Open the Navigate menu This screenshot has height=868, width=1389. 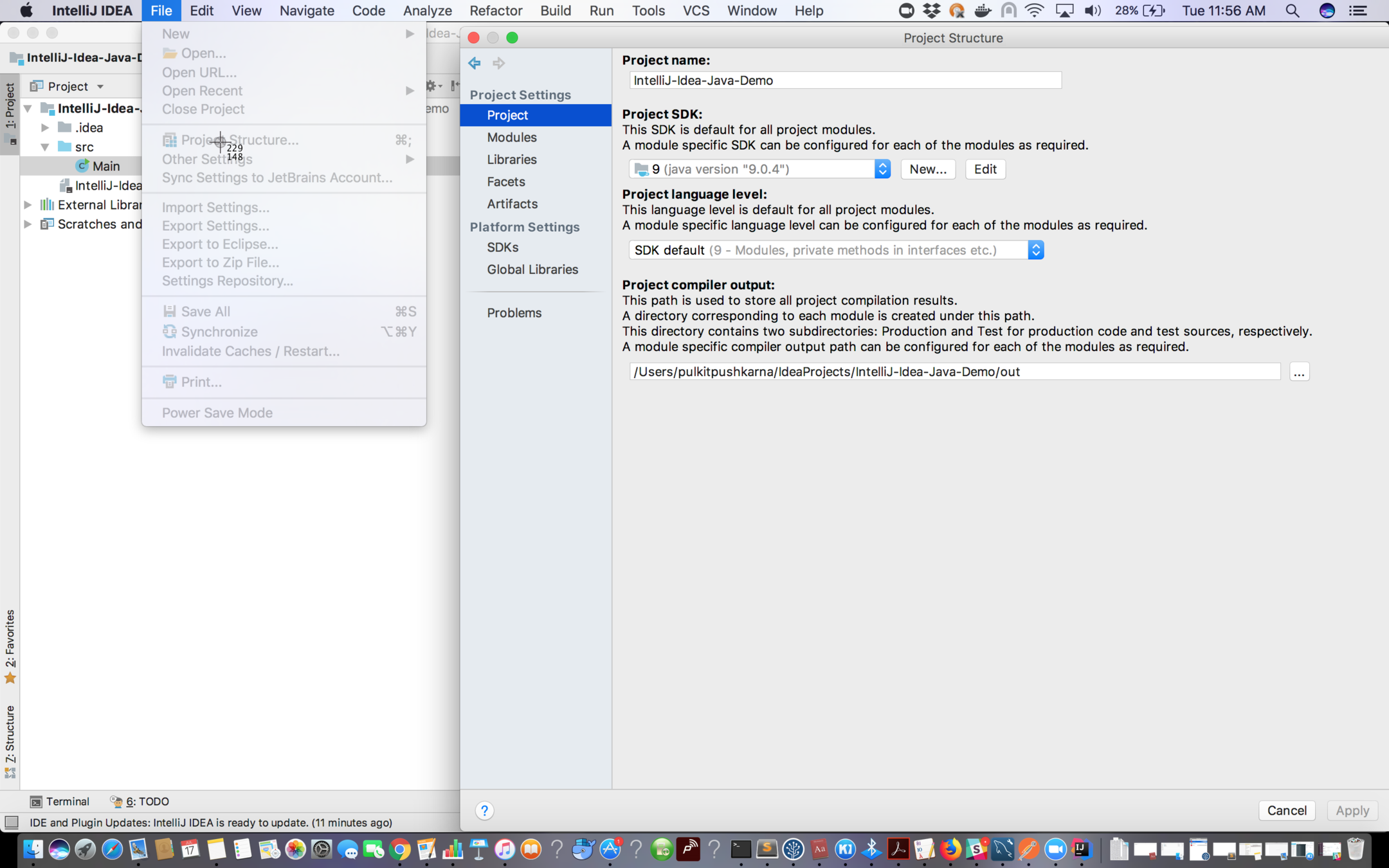307,10
